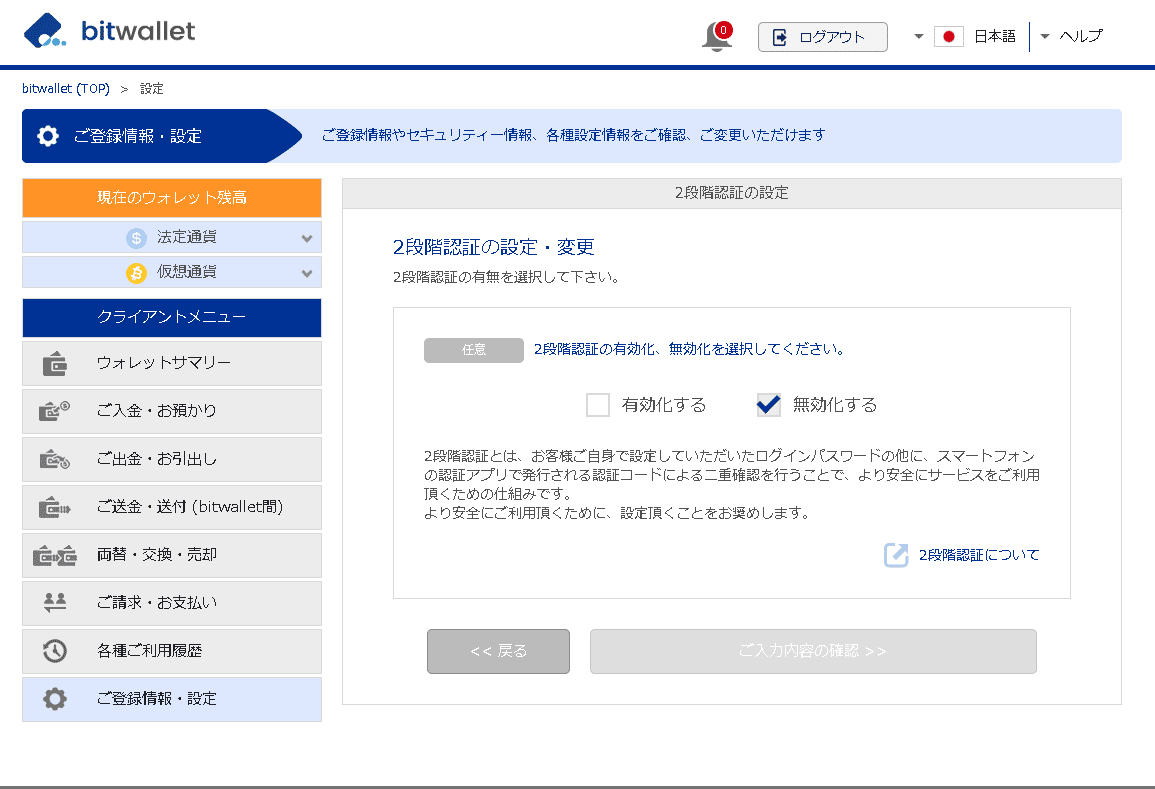This screenshot has height=789, width=1155.
Task: Click the dollar icon for 法定通貨
Action: click(x=136, y=238)
